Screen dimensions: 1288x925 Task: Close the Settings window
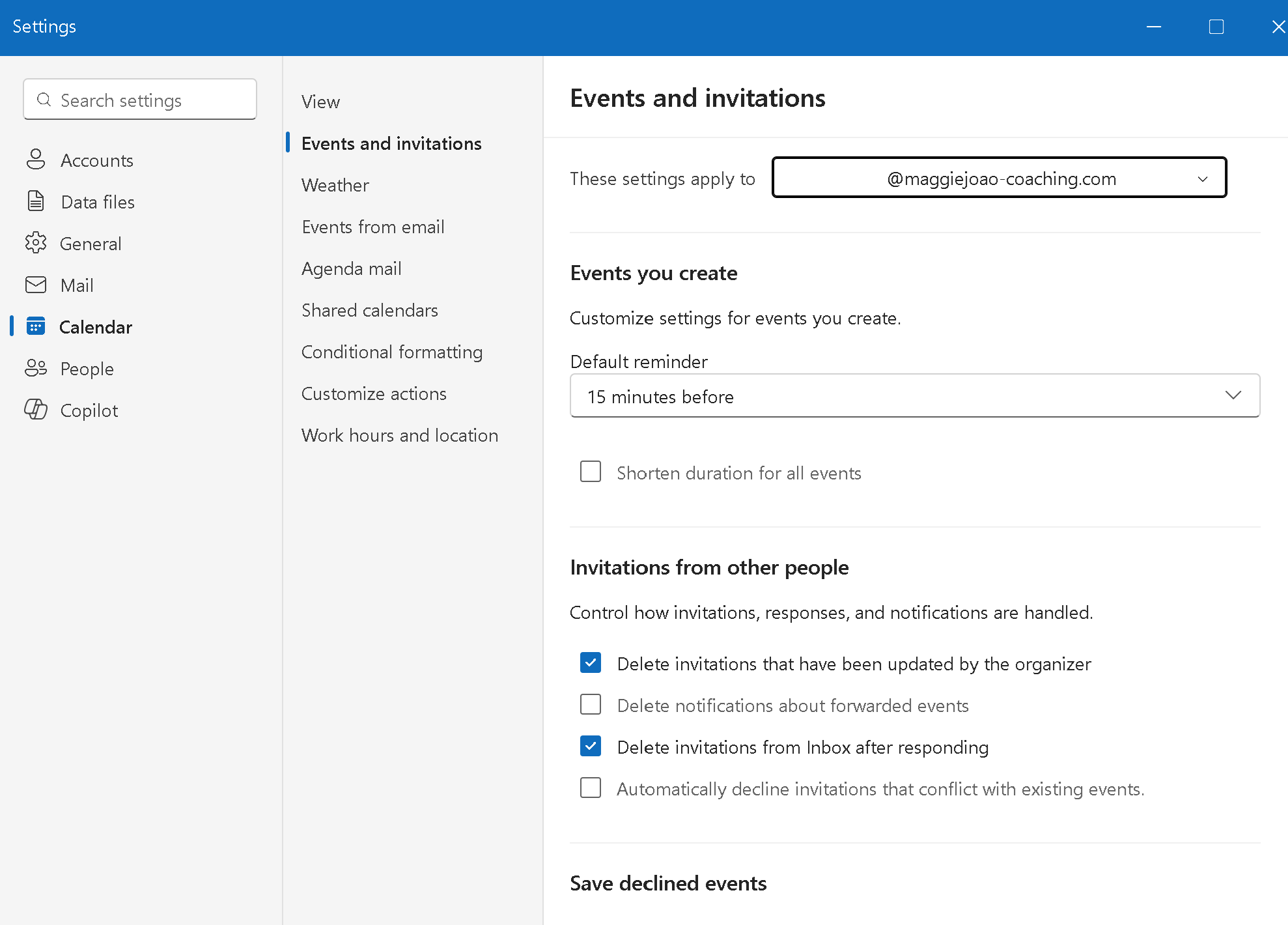pos(1278,27)
